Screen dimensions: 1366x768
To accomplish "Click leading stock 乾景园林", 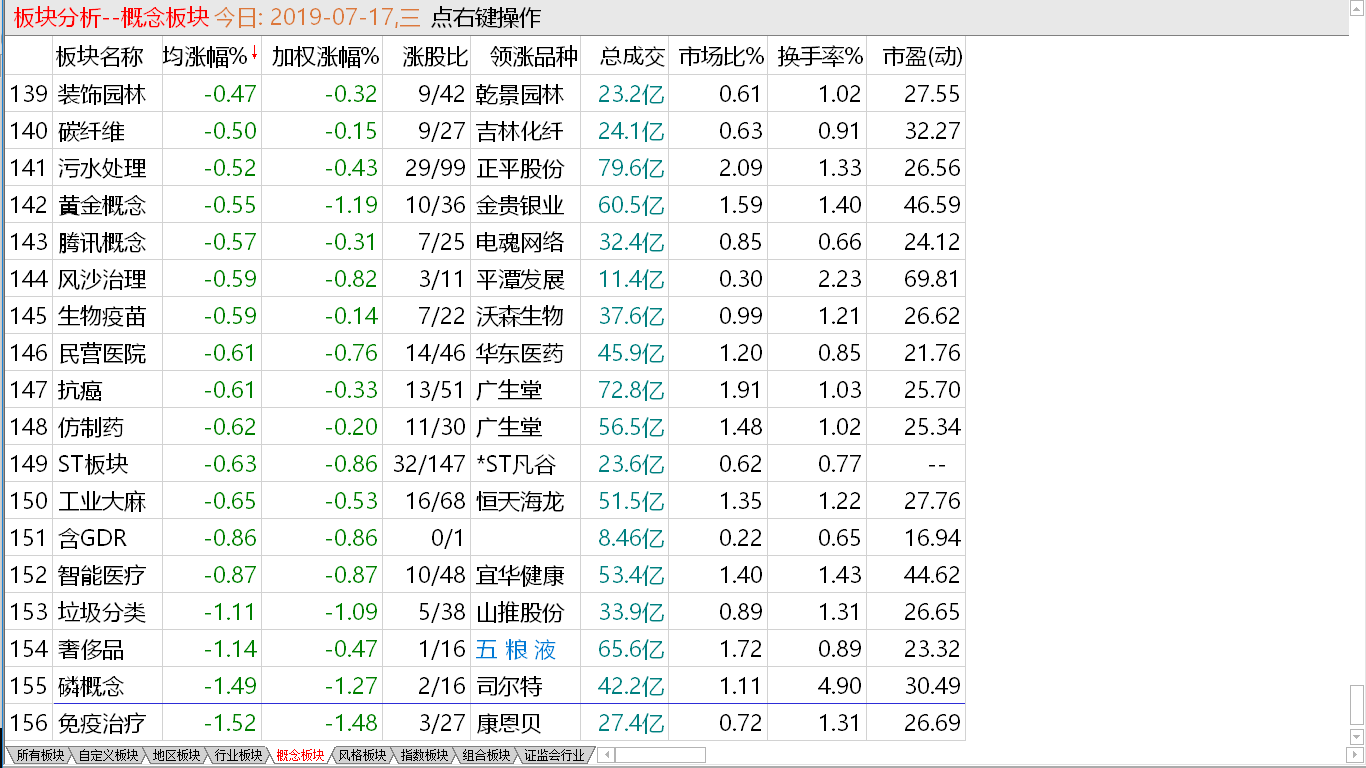I will (x=520, y=94).
